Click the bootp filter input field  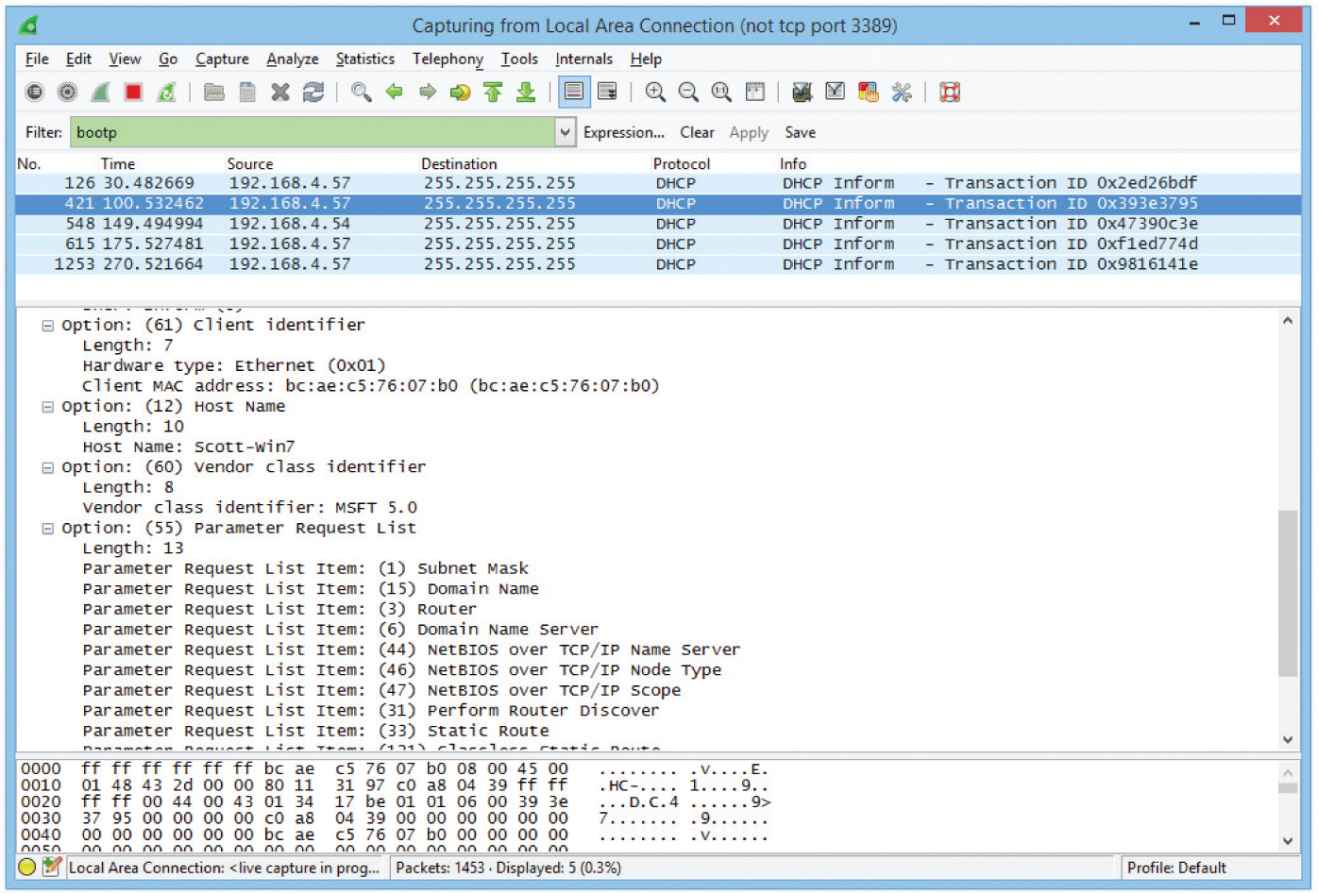314,132
